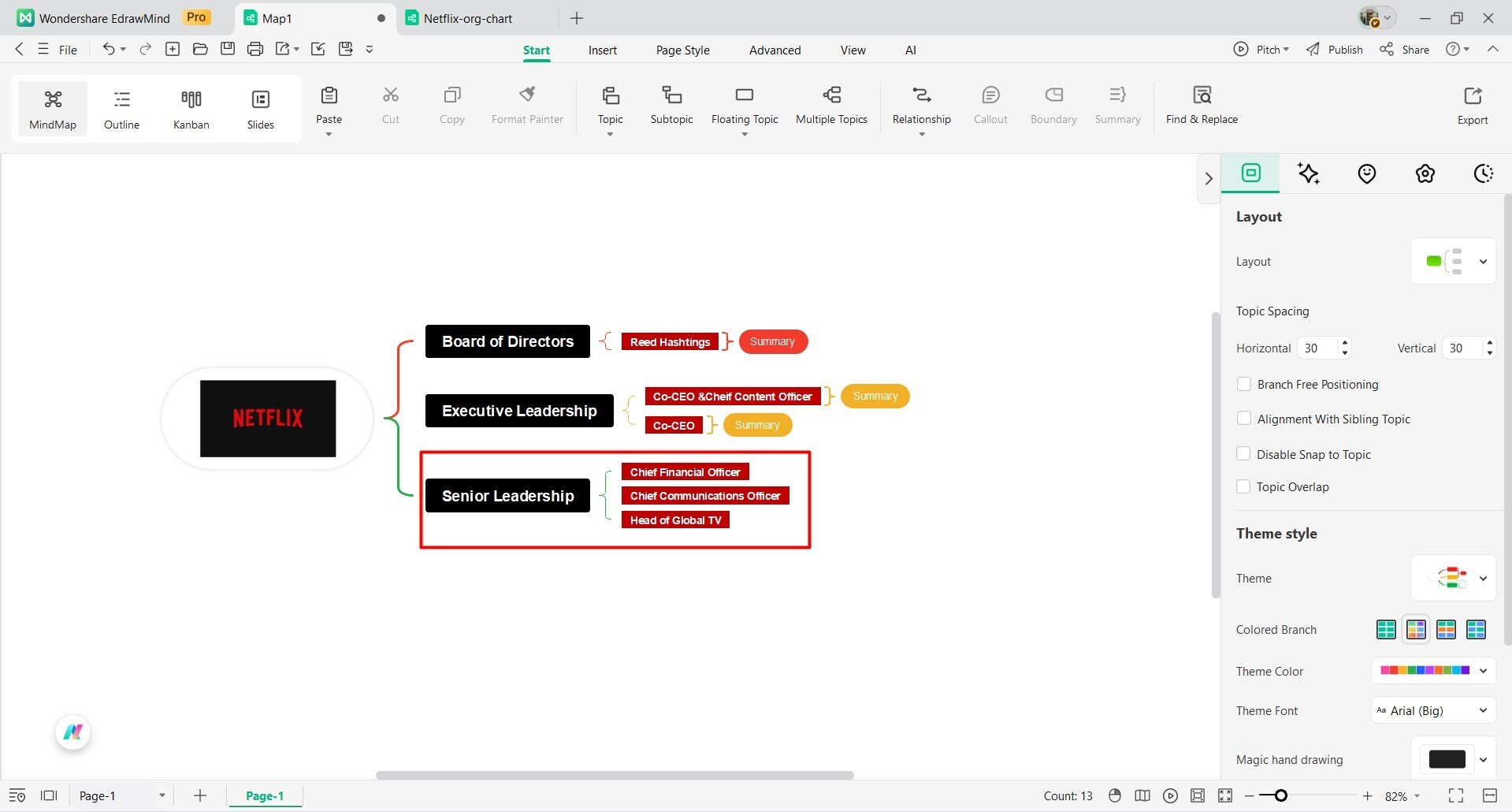Open the Theme Color palette
Viewport: 1512px width, 812px height.
tap(1432, 670)
